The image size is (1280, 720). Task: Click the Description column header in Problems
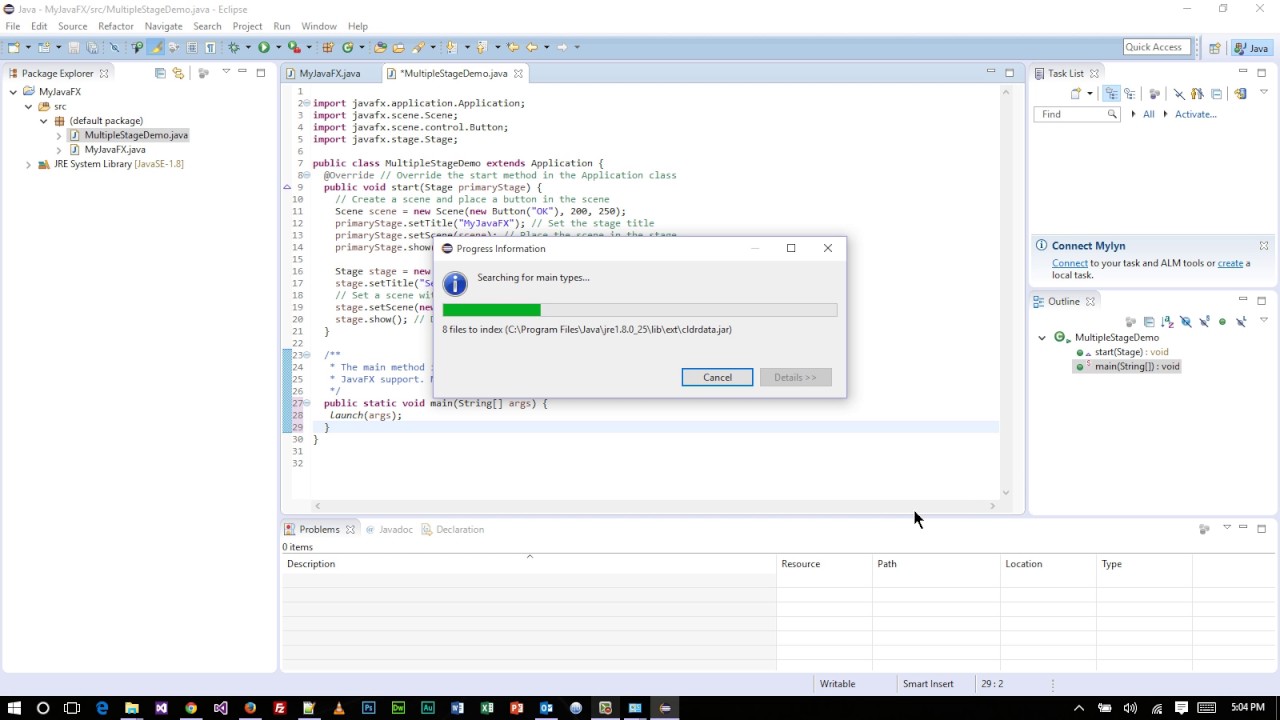point(529,564)
